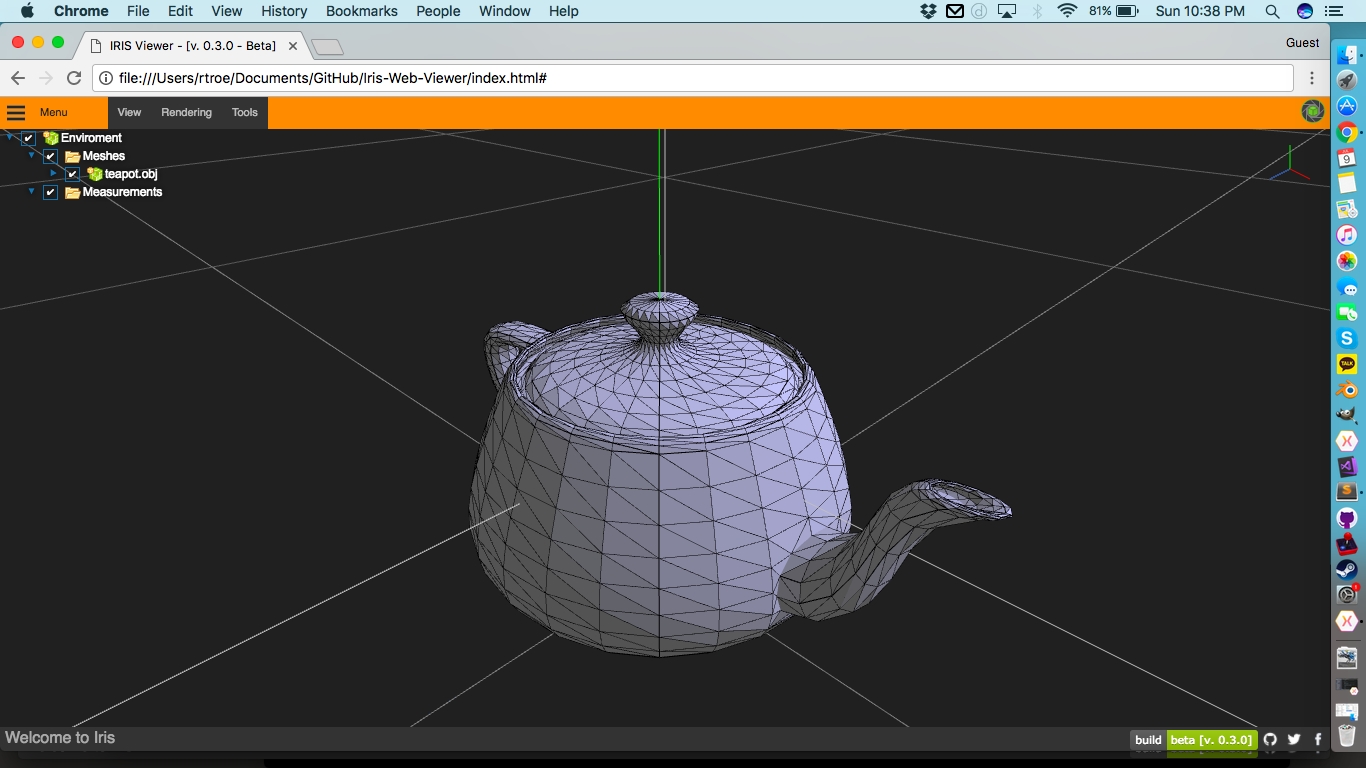1366x768 pixels.
Task: Toggle the teapot.obj visibility checkbox
Action: (x=72, y=174)
